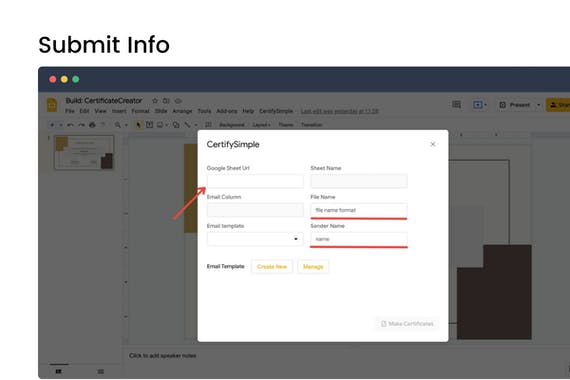Open the Arrange menu
The width and height of the screenshot is (570, 380).
click(x=182, y=111)
